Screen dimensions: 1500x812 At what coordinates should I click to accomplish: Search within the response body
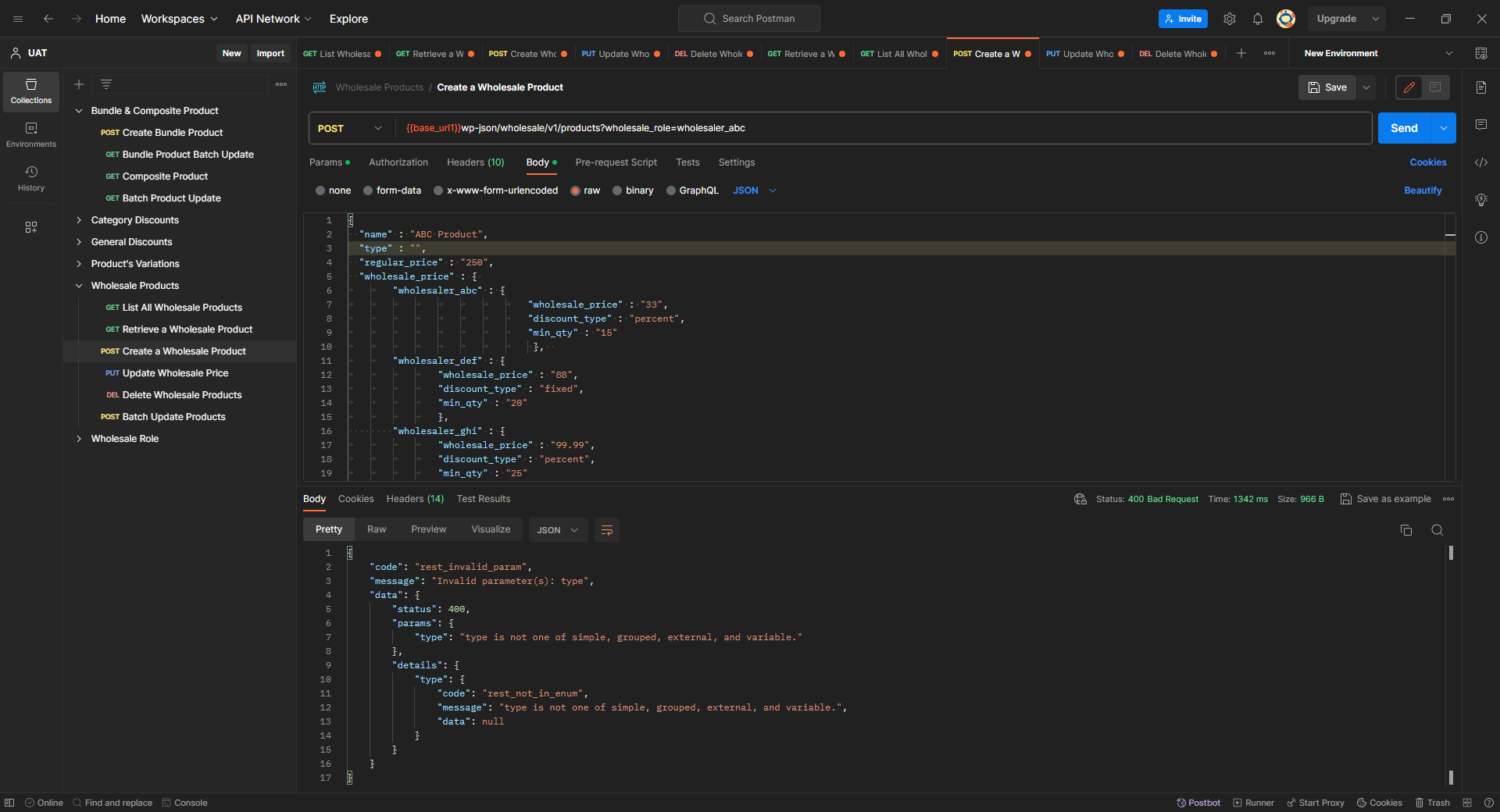tap(1437, 530)
